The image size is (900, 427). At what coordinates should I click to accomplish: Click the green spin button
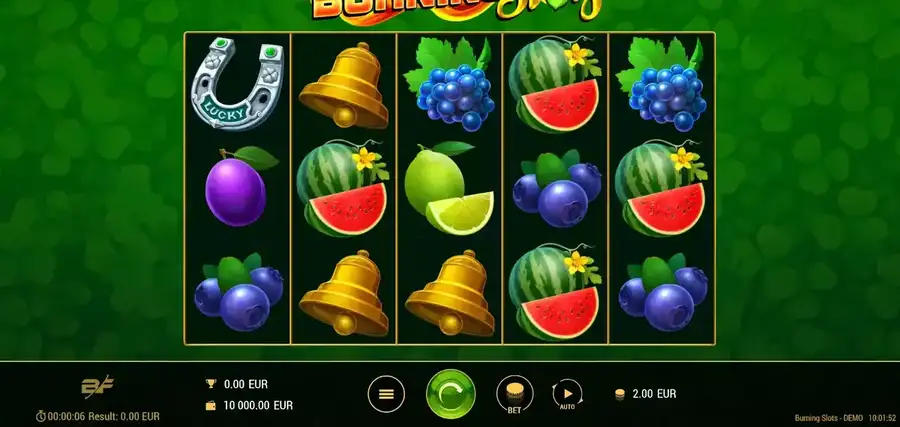451,394
